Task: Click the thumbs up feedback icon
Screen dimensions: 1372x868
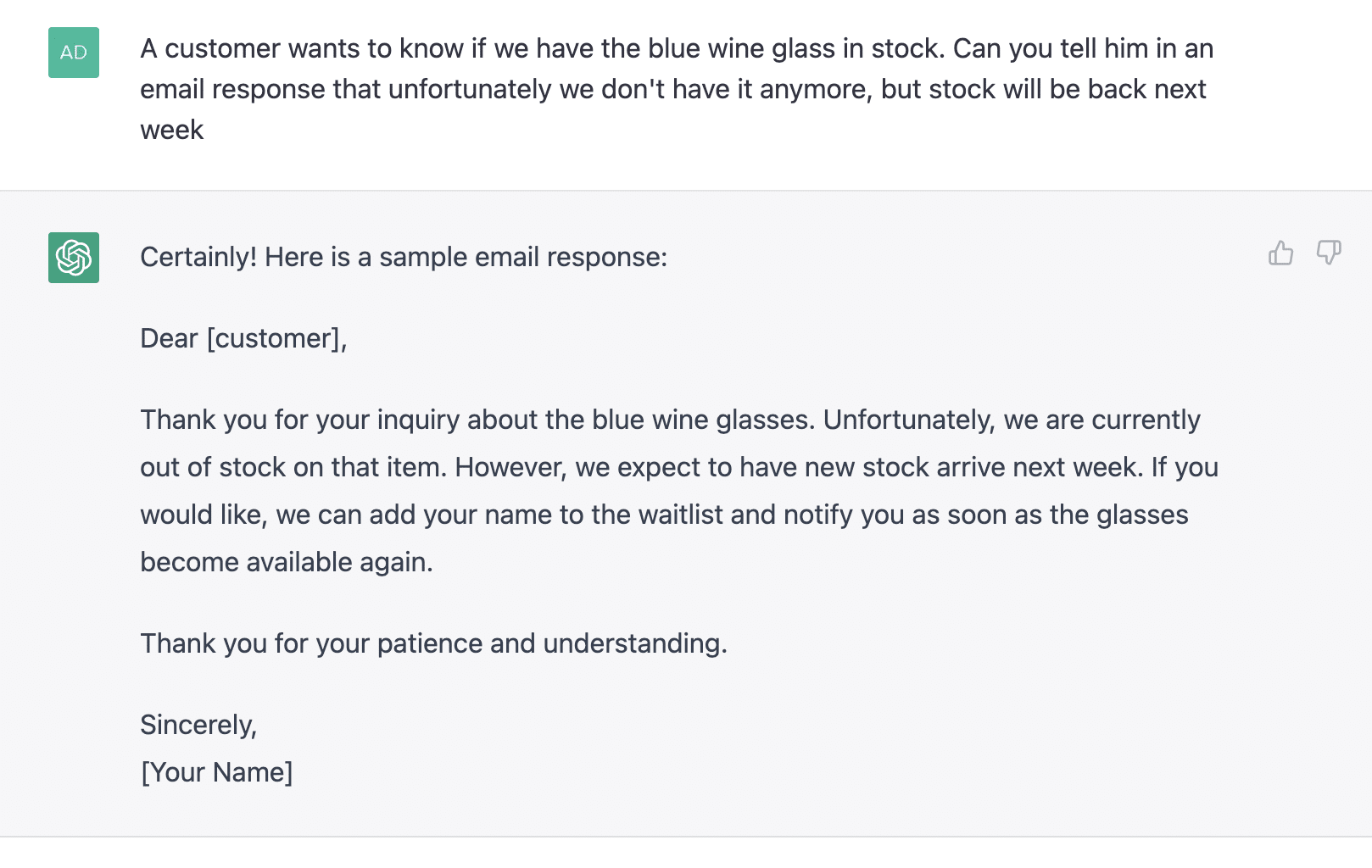Action: point(1280,253)
